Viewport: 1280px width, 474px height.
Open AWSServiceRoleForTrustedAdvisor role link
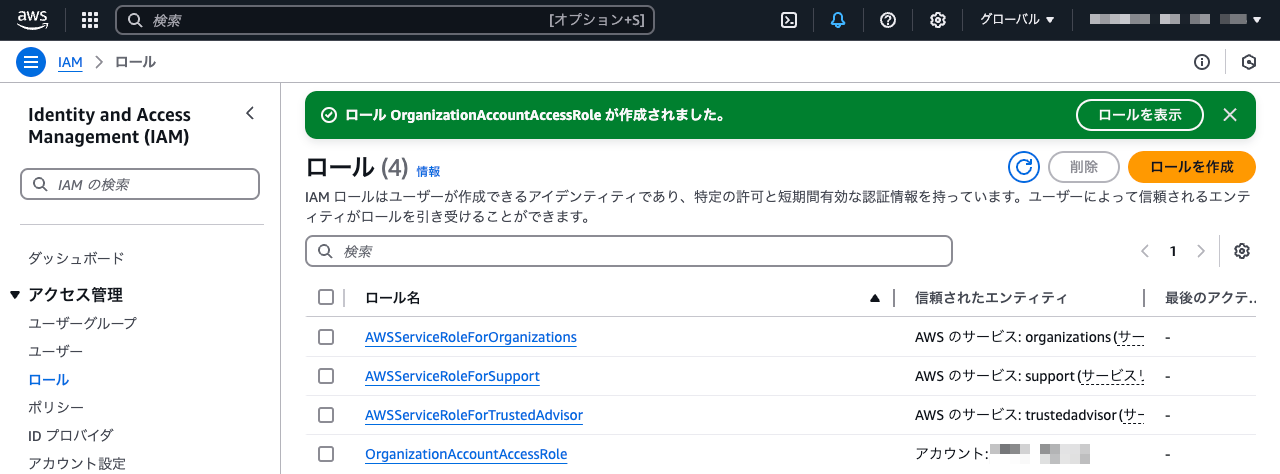pyautogui.click(x=474, y=415)
